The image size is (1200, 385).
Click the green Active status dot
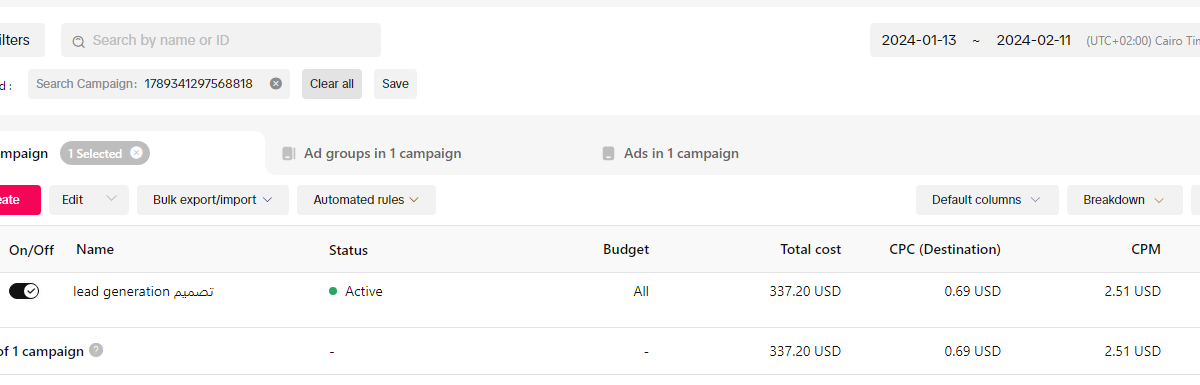coord(333,292)
